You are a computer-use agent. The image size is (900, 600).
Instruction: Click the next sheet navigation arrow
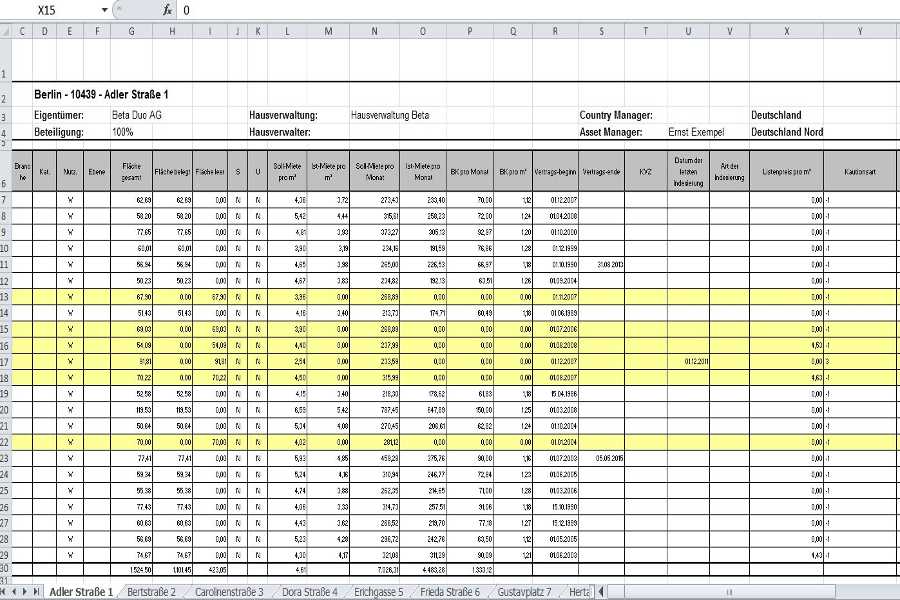[25, 591]
